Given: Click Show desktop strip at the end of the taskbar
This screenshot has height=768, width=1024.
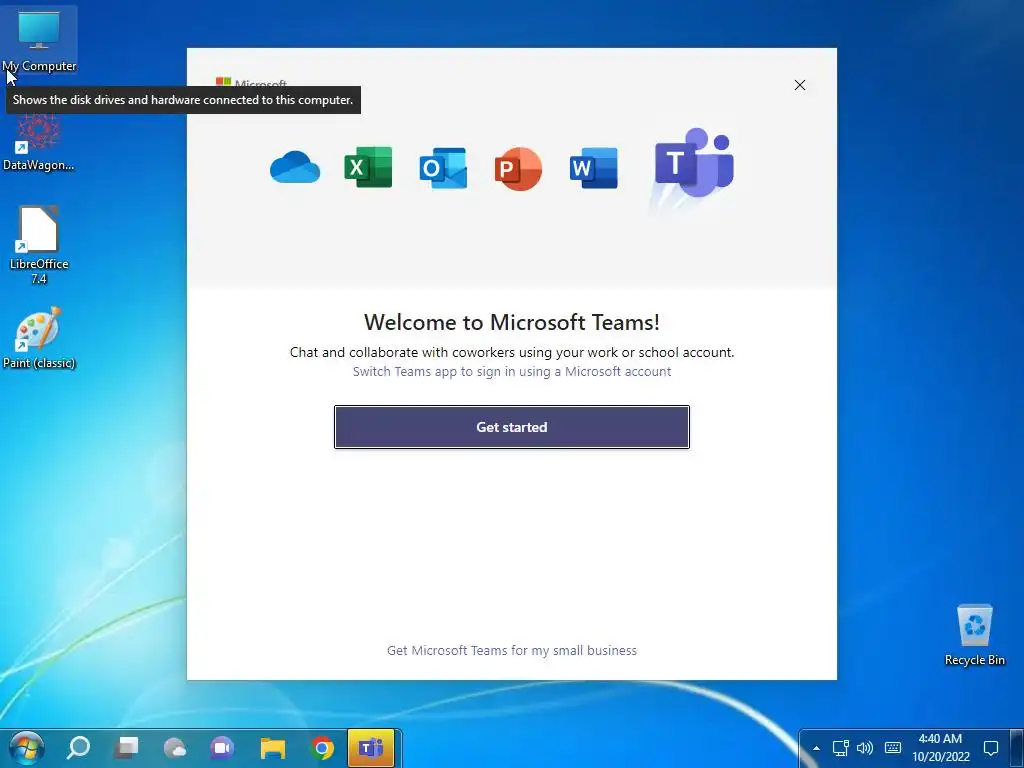Looking at the screenshot, I should tap(1016, 748).
